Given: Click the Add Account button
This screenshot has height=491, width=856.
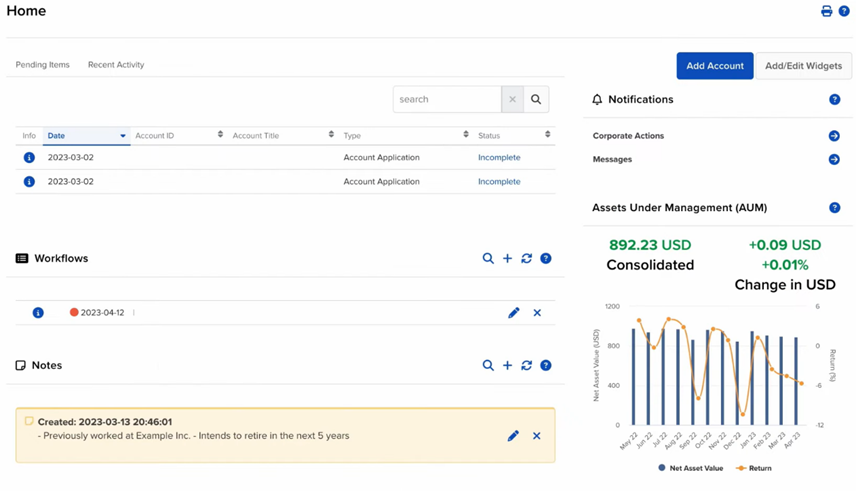Looking at the screenshot, I should [x=714, y=66].
